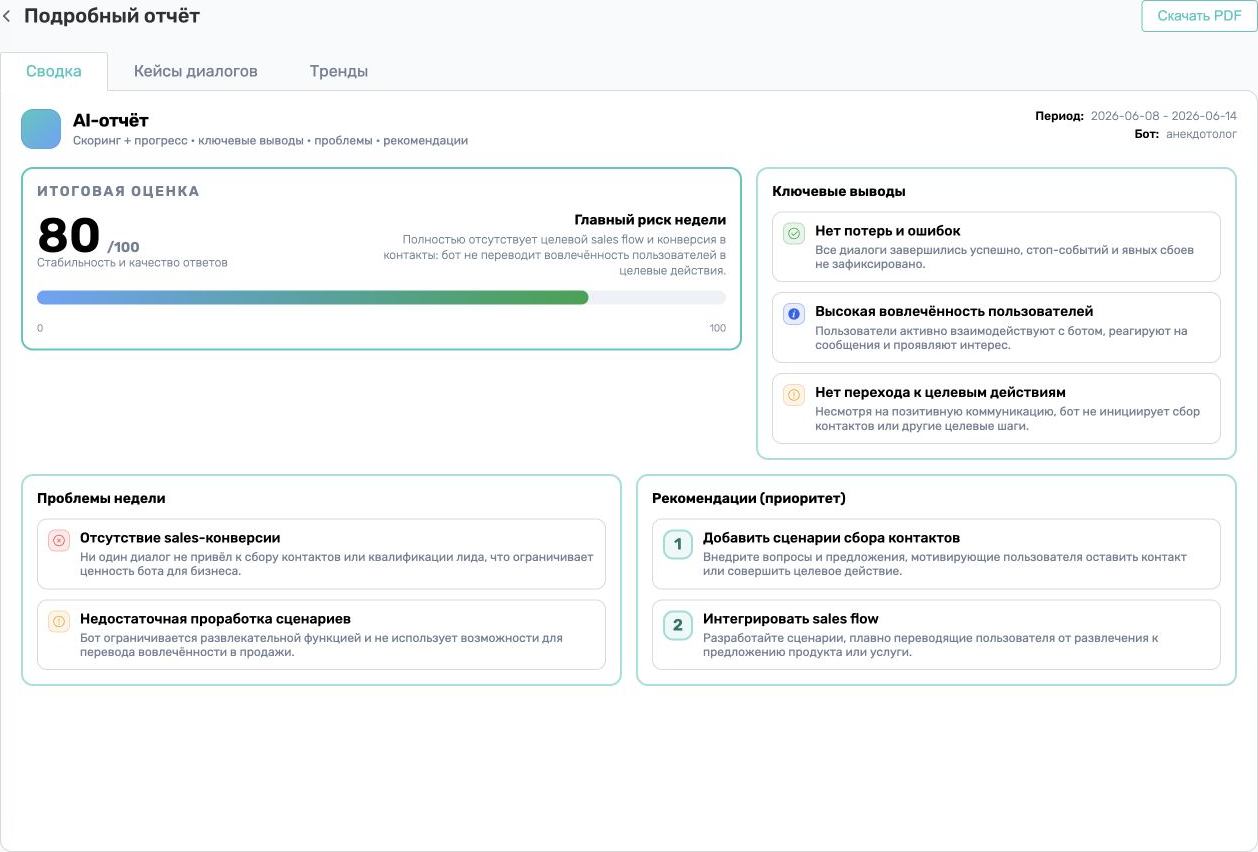Select the Недостаточная проработка сценариев problem title

coord(215,619)
